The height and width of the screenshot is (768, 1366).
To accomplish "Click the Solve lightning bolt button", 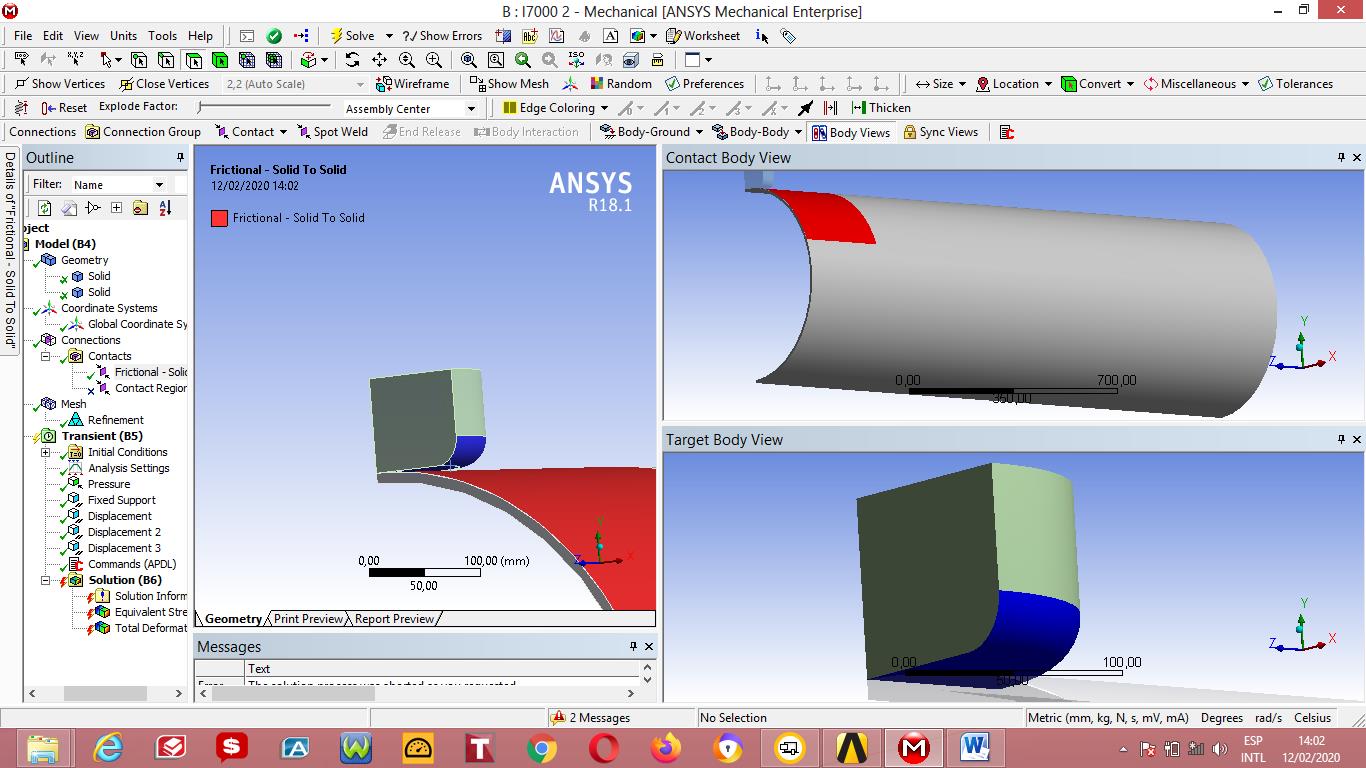I will click(x=352, y=36).
